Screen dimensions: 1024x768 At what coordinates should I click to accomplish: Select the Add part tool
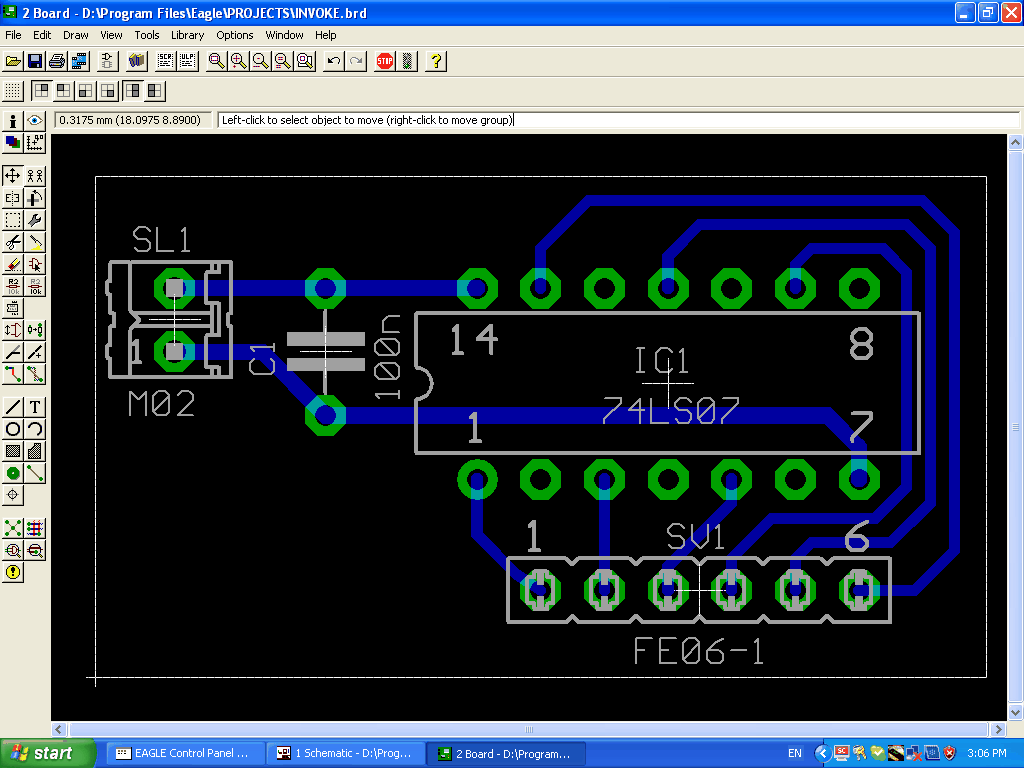coord(35,264)
